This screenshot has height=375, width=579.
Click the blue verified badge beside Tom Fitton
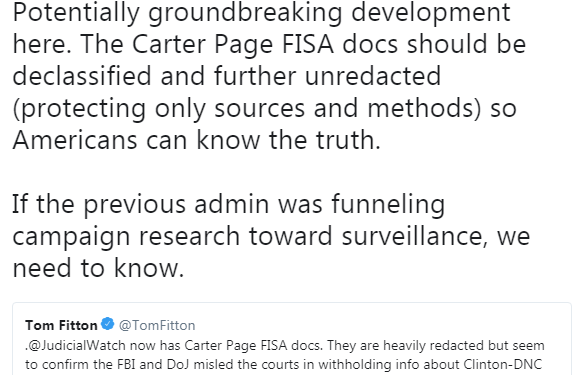coord(107,324)
